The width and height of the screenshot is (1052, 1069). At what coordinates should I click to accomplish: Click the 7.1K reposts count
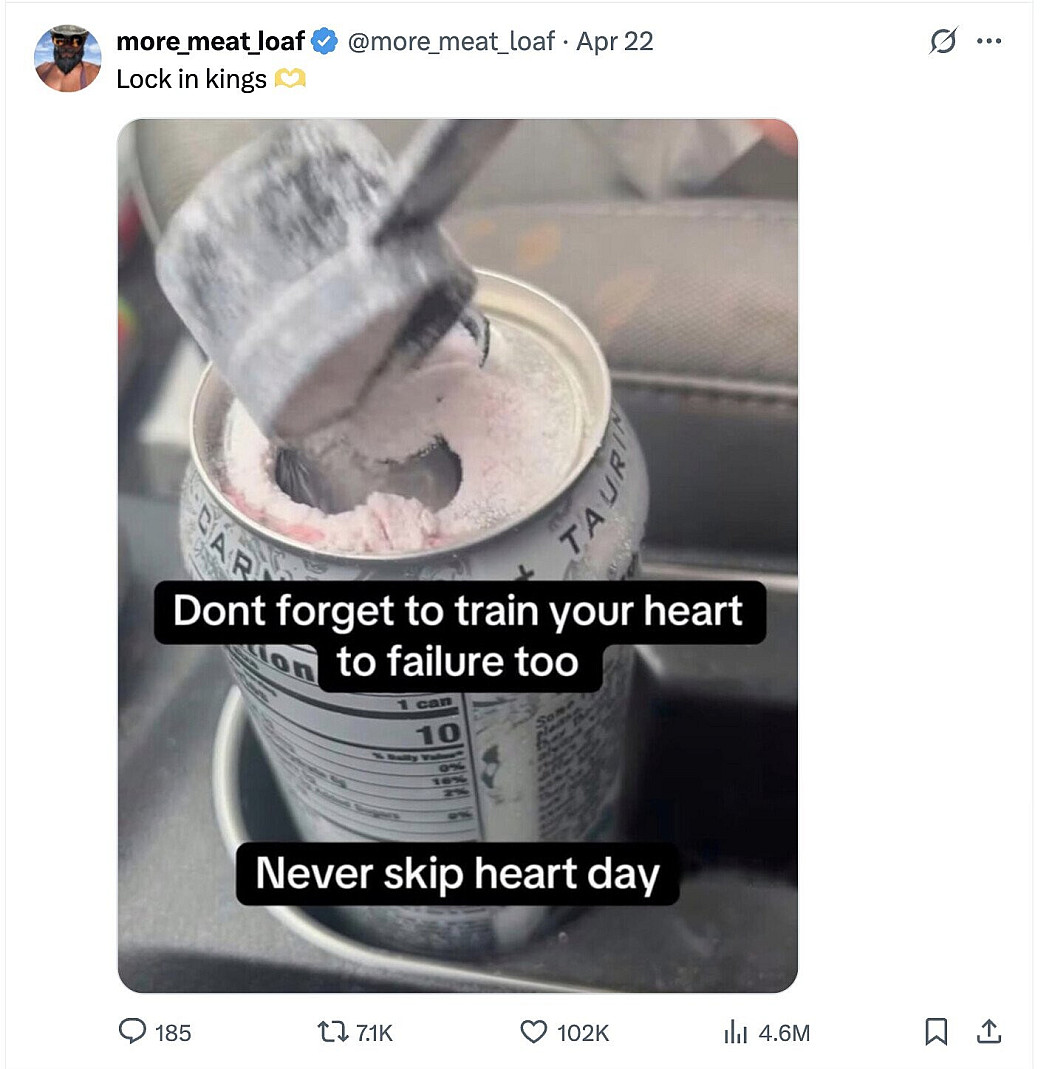click(375, 1033)
